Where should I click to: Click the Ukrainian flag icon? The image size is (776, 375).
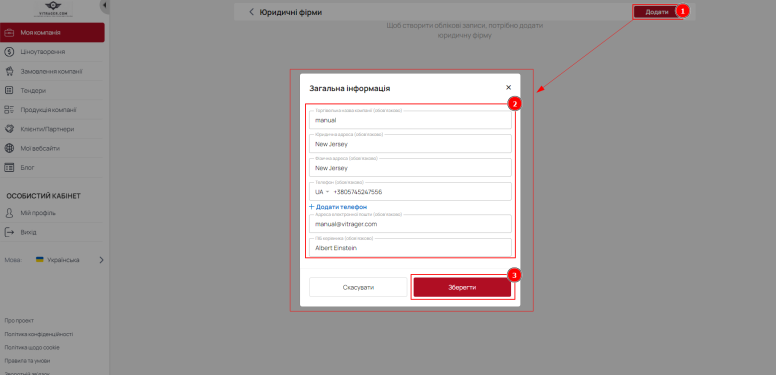point(40,260)
